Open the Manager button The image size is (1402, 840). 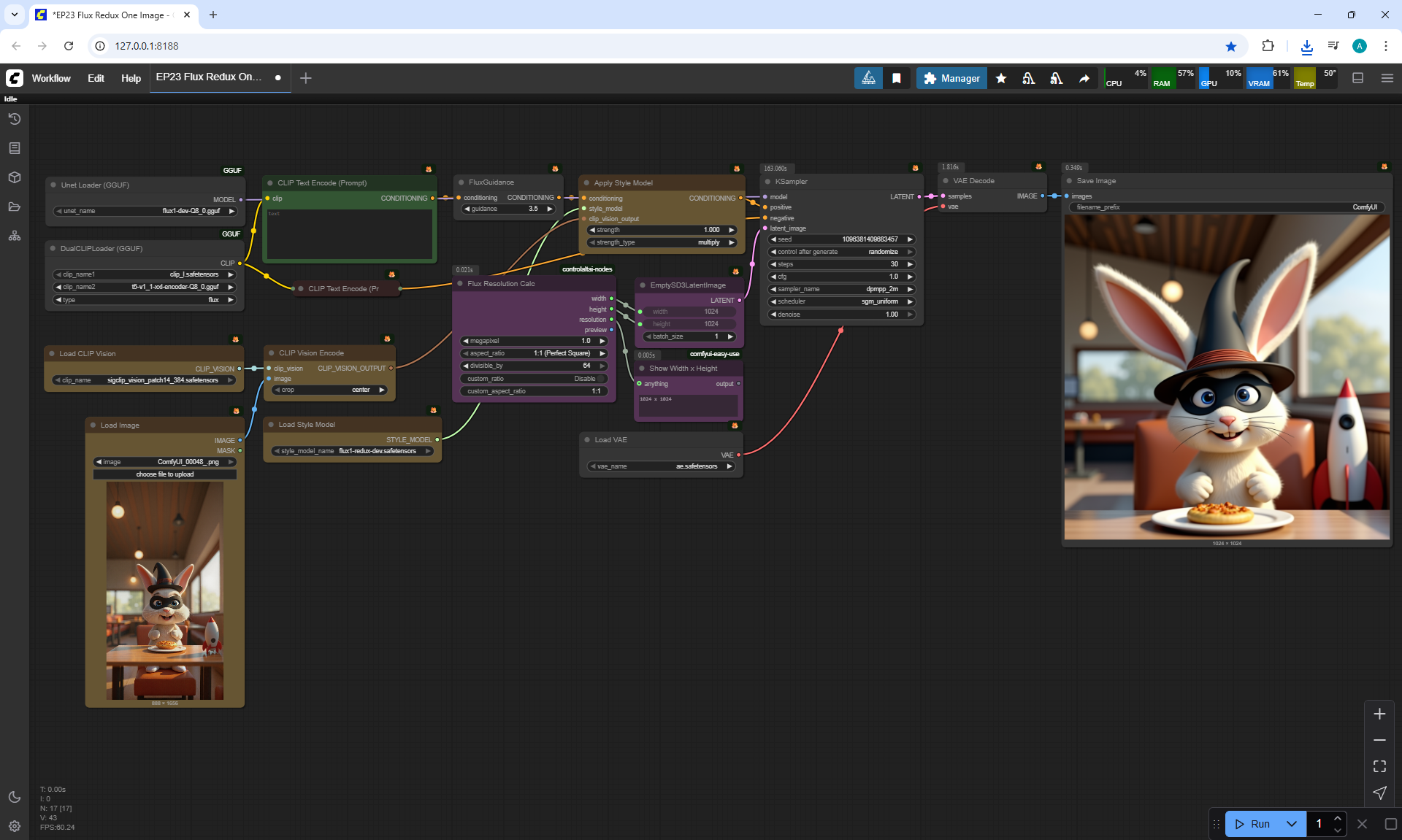click(x=951, y=78)
